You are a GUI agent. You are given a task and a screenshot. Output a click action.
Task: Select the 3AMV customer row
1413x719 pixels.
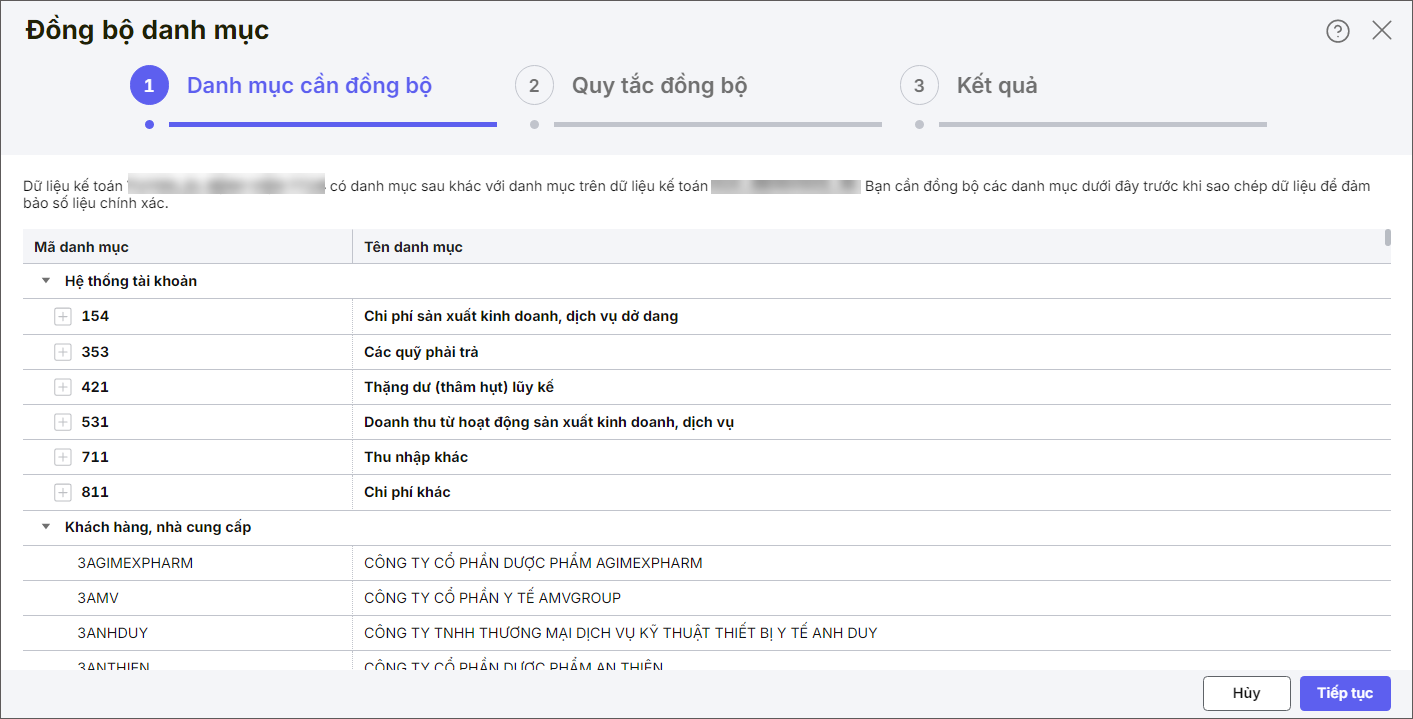pyautogui.click(x=98, y=598)
